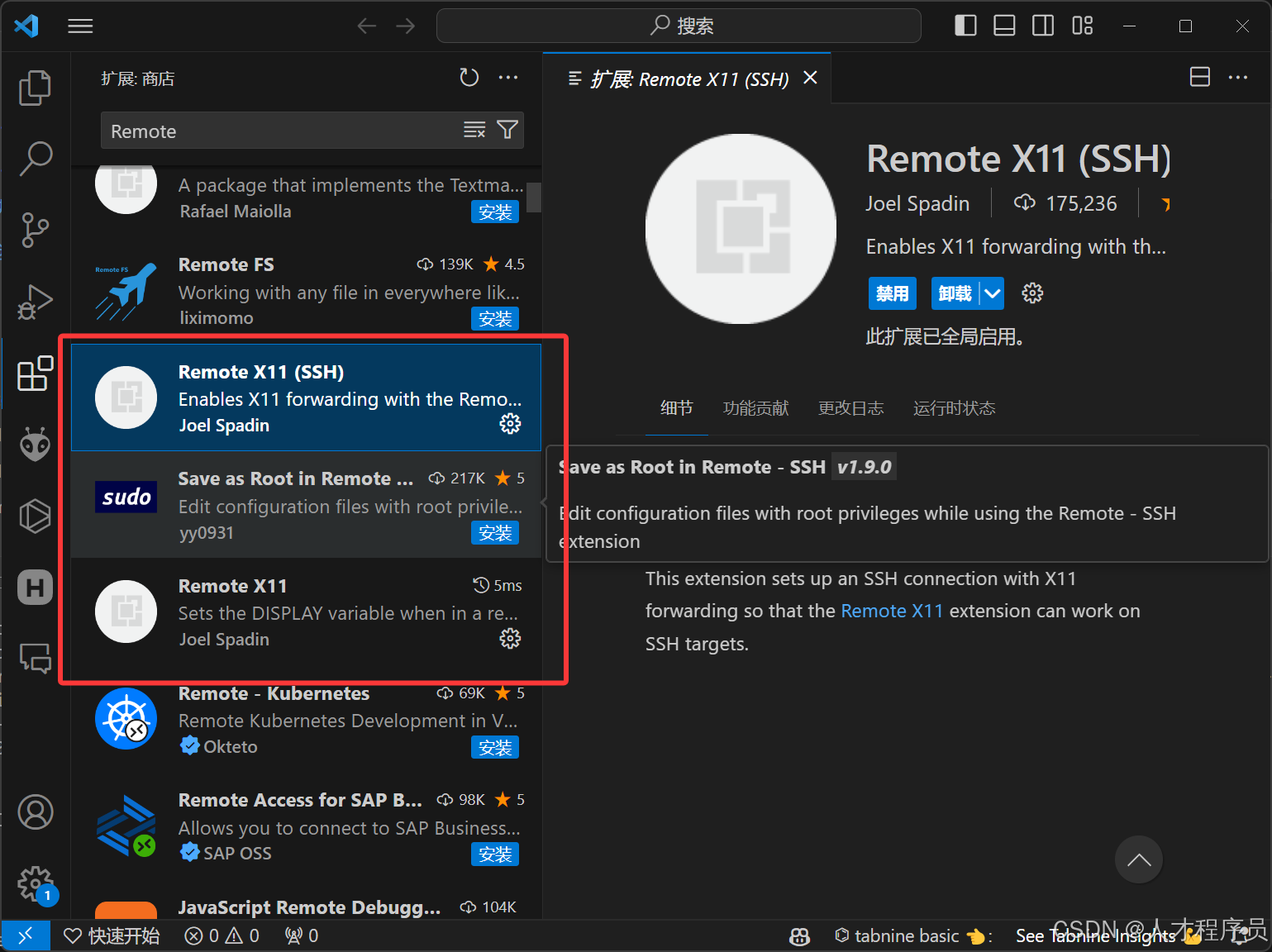Open editor more actions menu
Screen dimensions: 1272x952
coord(1238,78)
